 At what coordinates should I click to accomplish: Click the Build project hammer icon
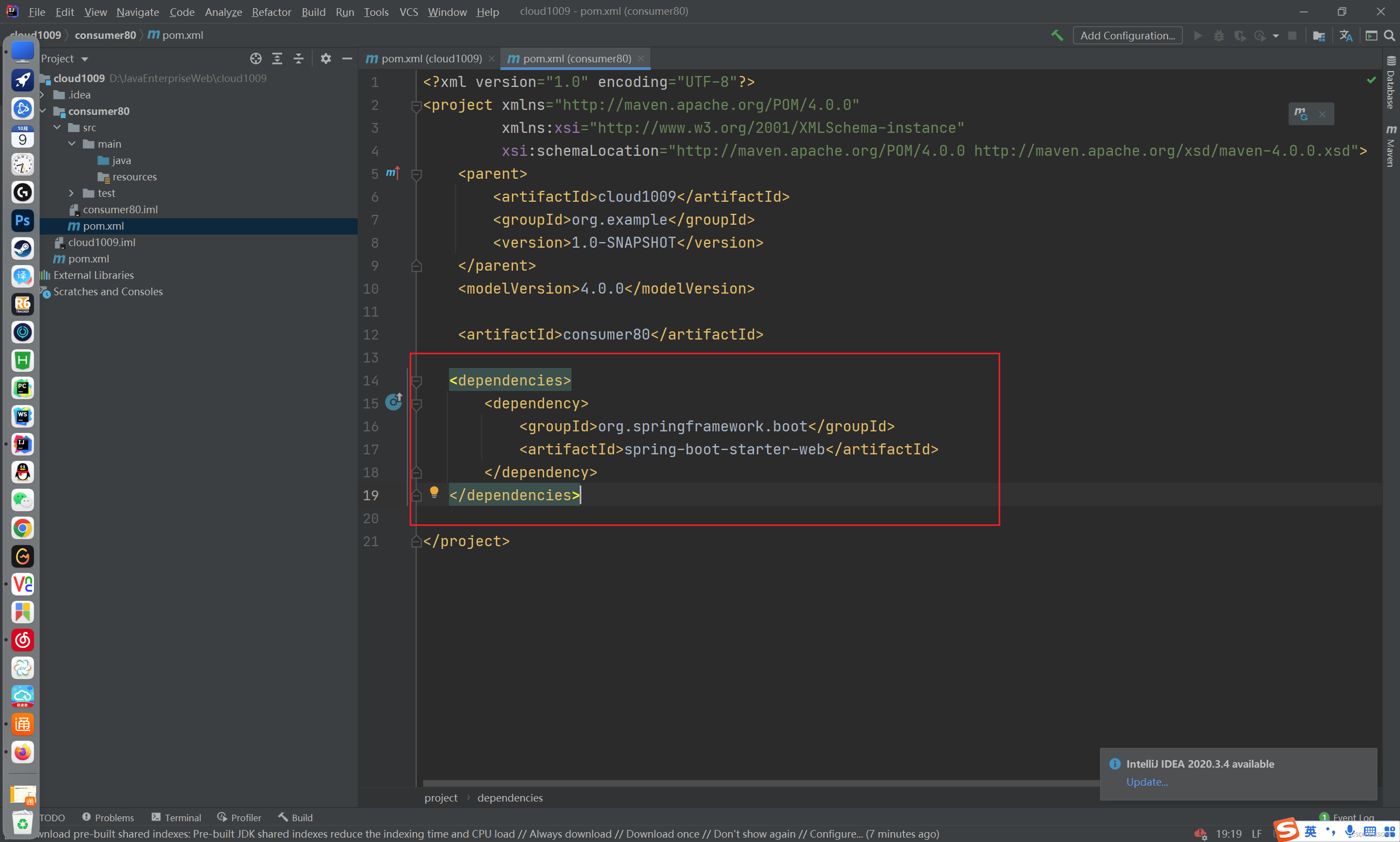click(x=1057, y=35)
